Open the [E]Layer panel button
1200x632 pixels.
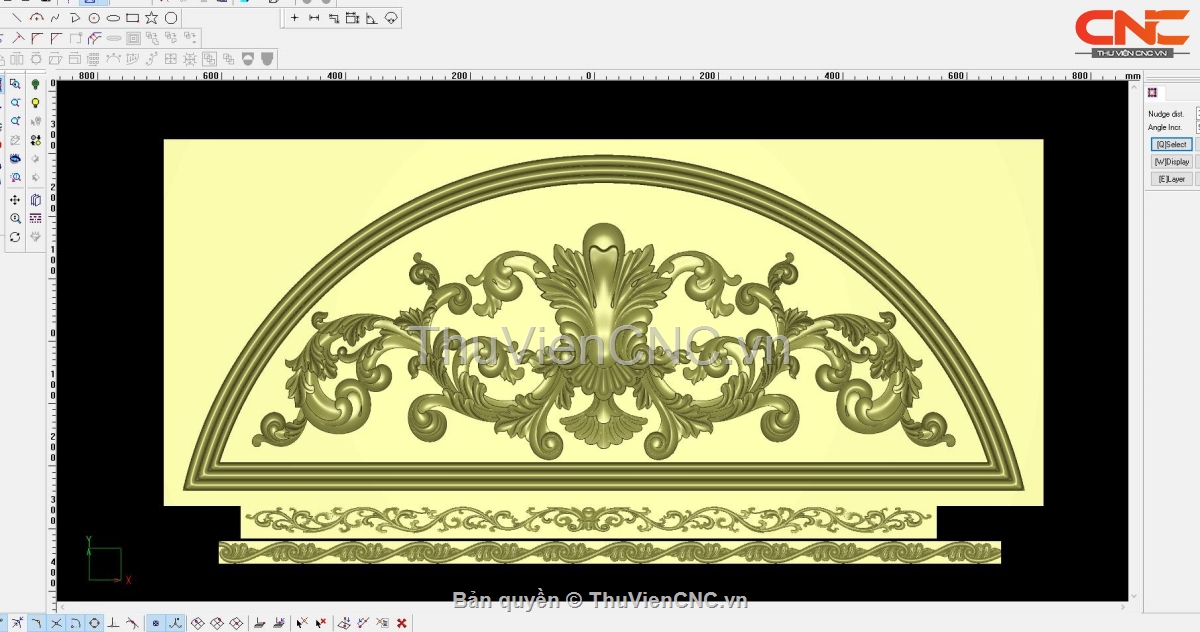pyautogui.click(x=1171, y=179)
